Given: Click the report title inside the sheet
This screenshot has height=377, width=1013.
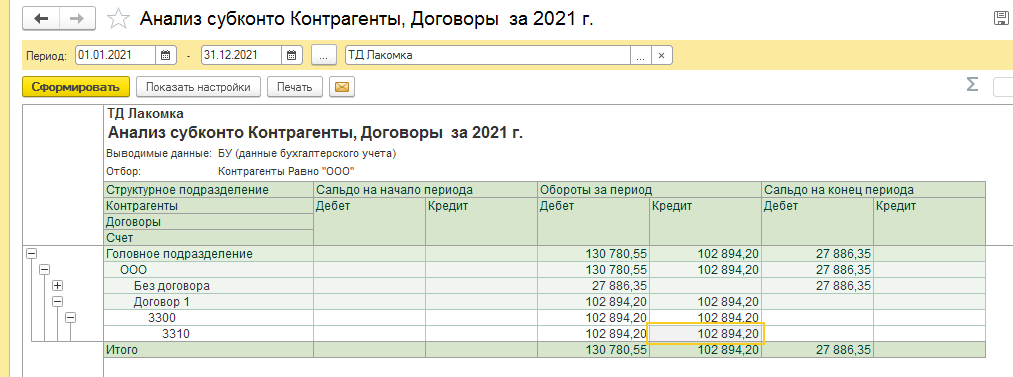Looking at the screenshot, I should coord(315,133).
